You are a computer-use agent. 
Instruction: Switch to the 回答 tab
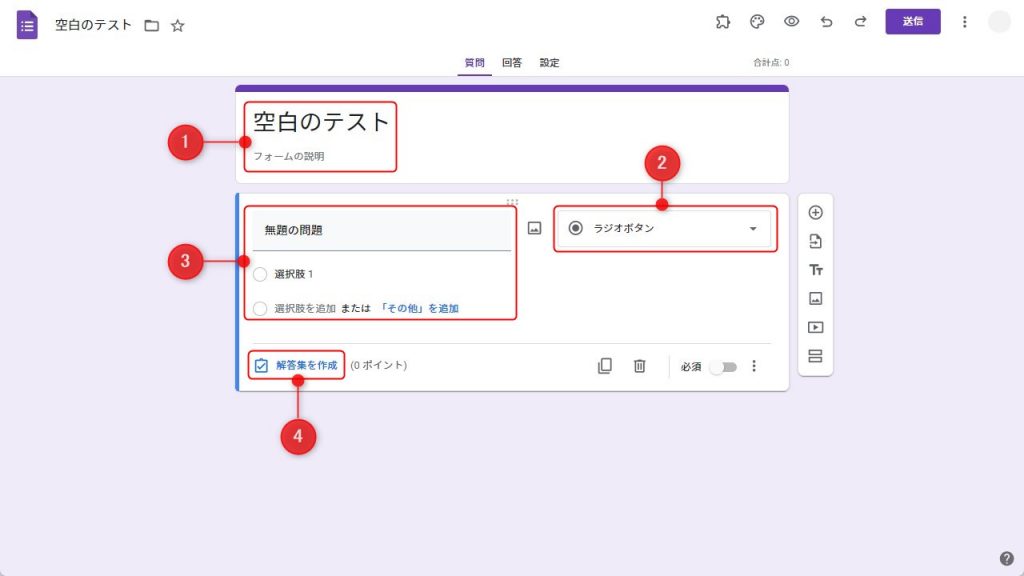[512, 63]
